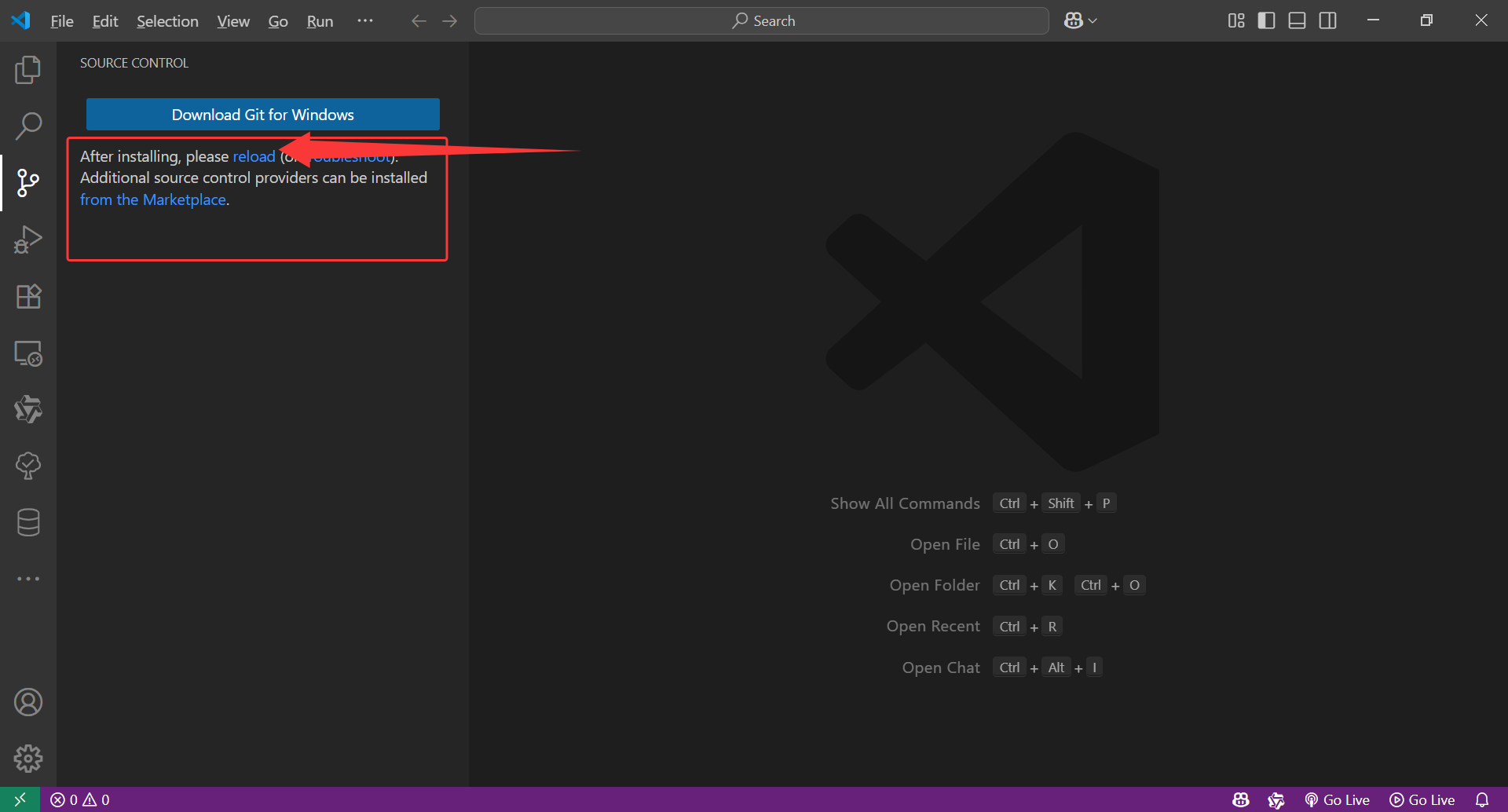Screen dimensions: 1508x812
Task: Expand the Copilot dropdown chevron
Action: (1093, 21)
